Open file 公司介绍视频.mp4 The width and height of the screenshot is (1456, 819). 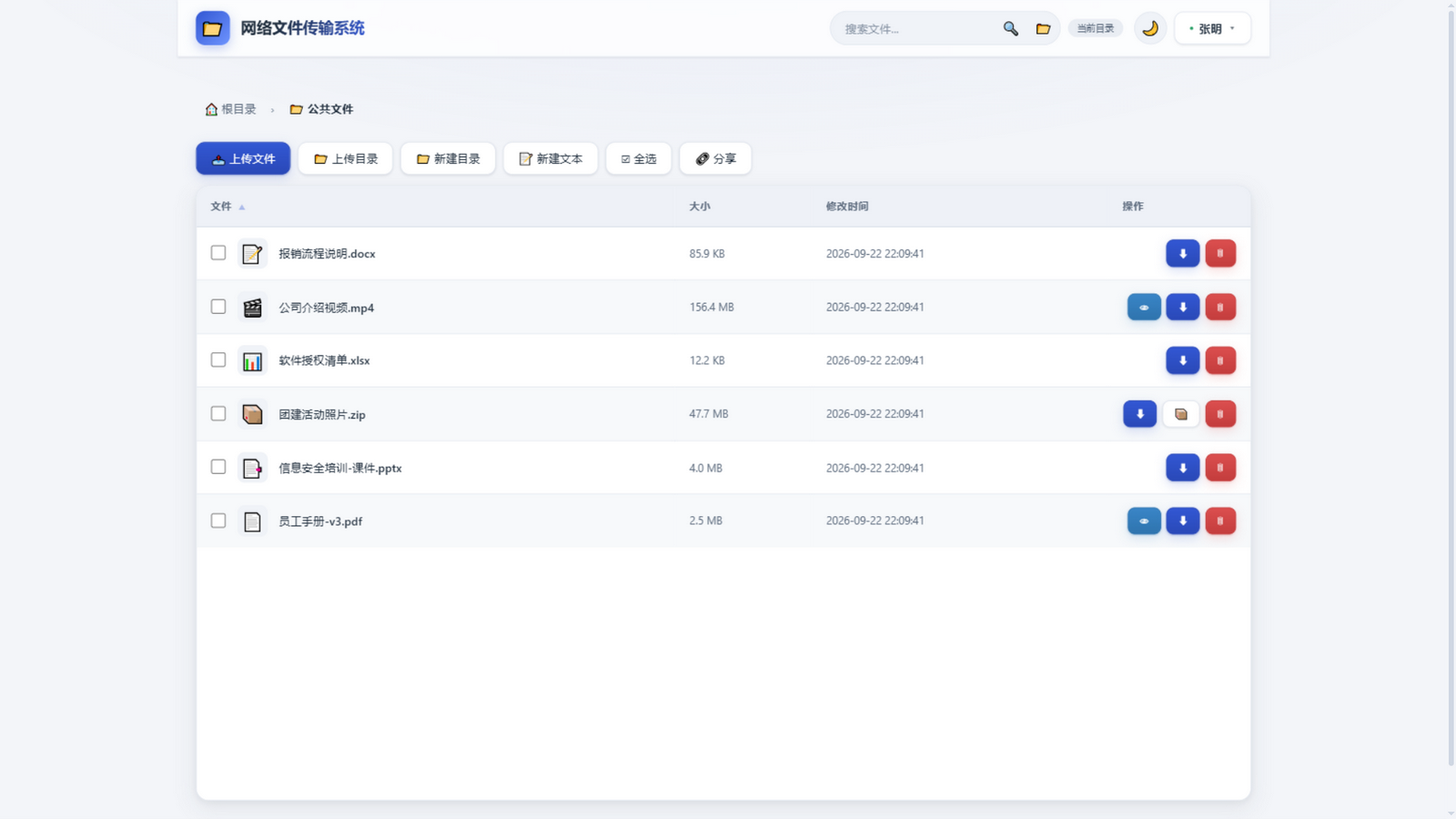(x=326, y=308)
